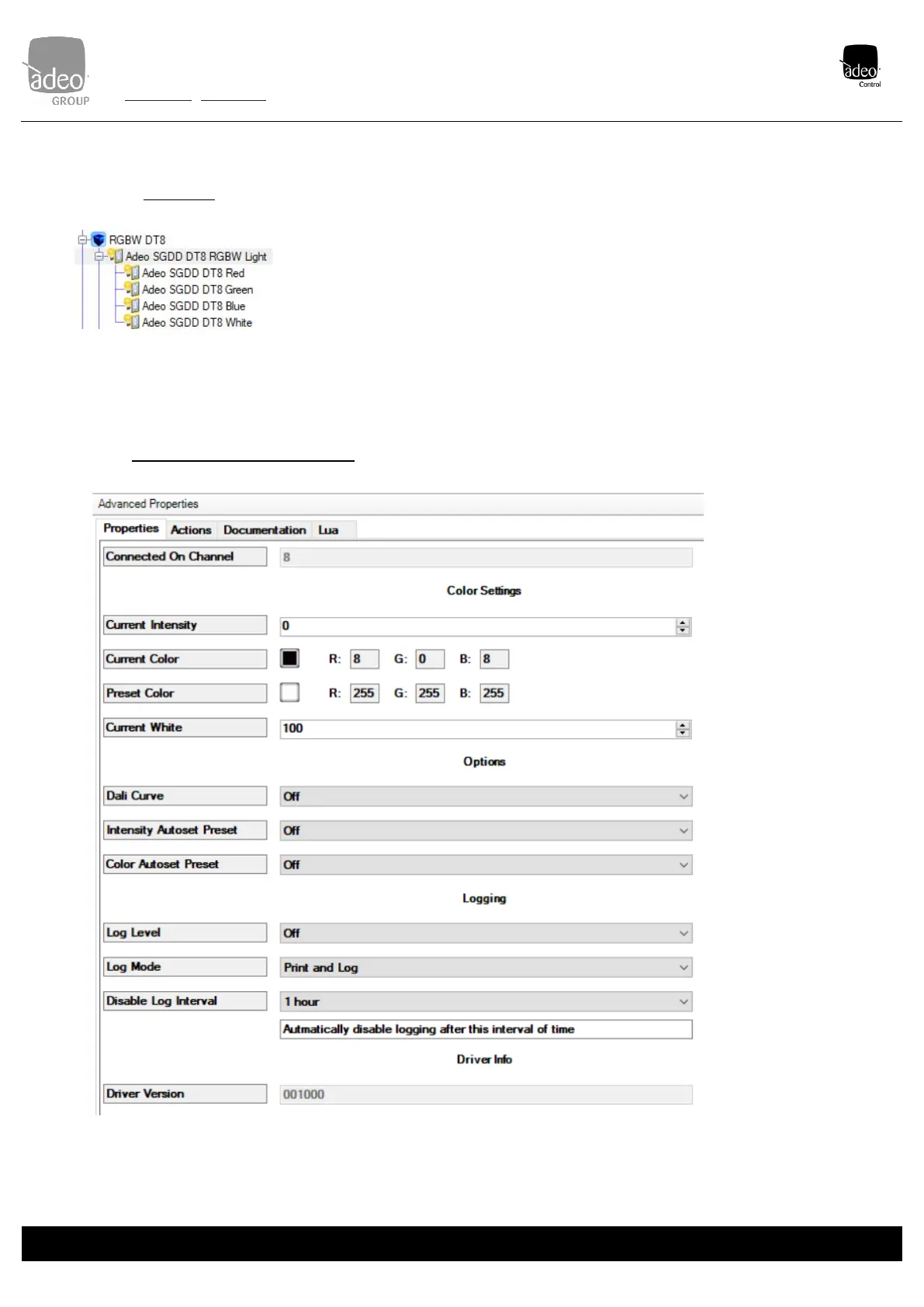Image resolution: width=924 pixels, height=1307 pixels.
Task: Increase Current White with the up arrow
Action: (x=683, y=725)
